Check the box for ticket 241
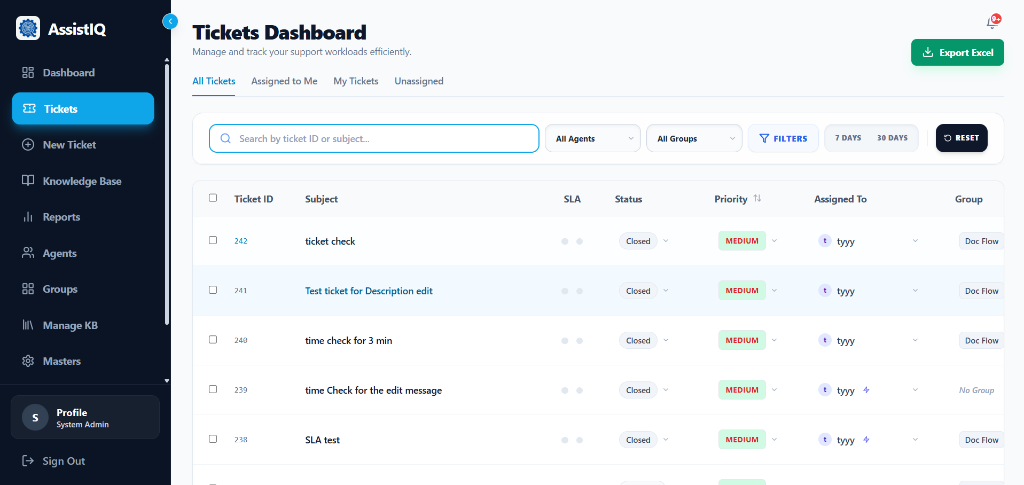 (x=213, y=290)
